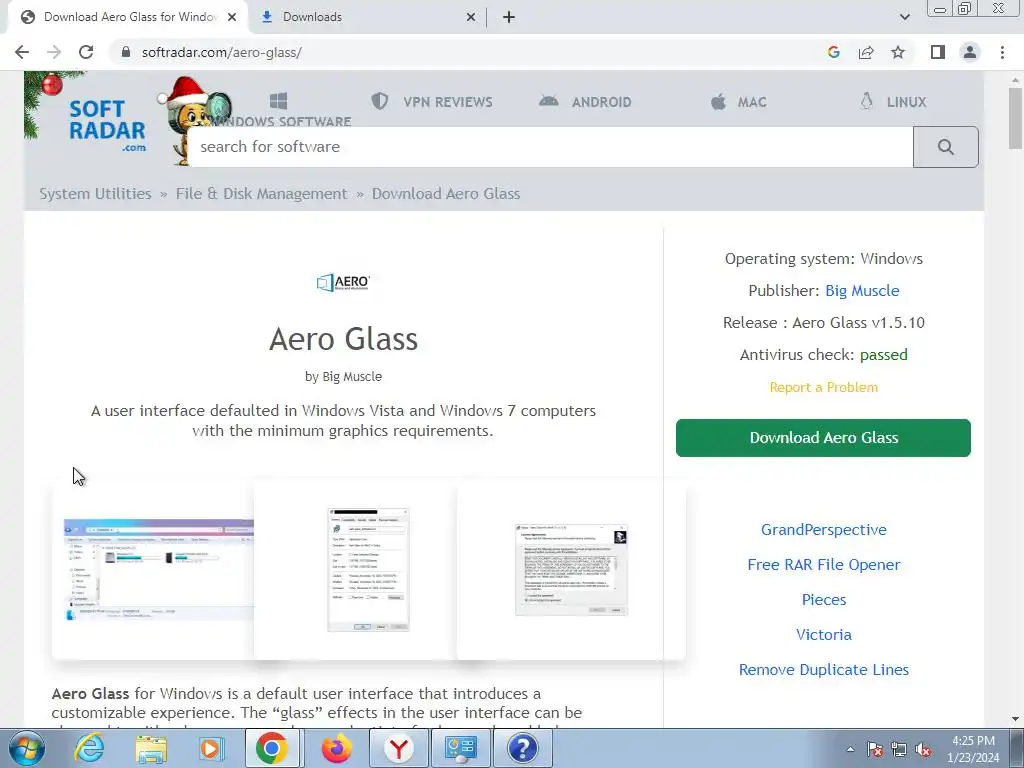Open Linux software category
1024x768 pixels.
tap(893, 102)
